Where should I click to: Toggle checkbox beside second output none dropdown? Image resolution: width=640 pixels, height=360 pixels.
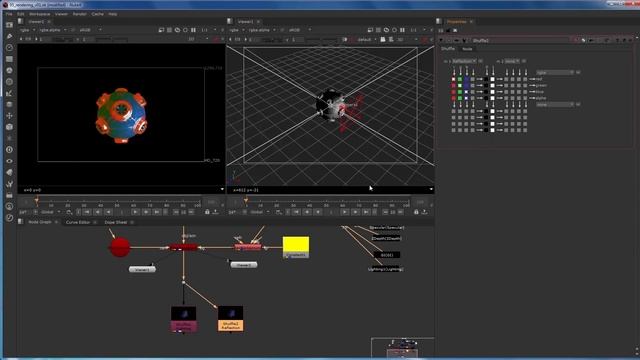(578, 104)
